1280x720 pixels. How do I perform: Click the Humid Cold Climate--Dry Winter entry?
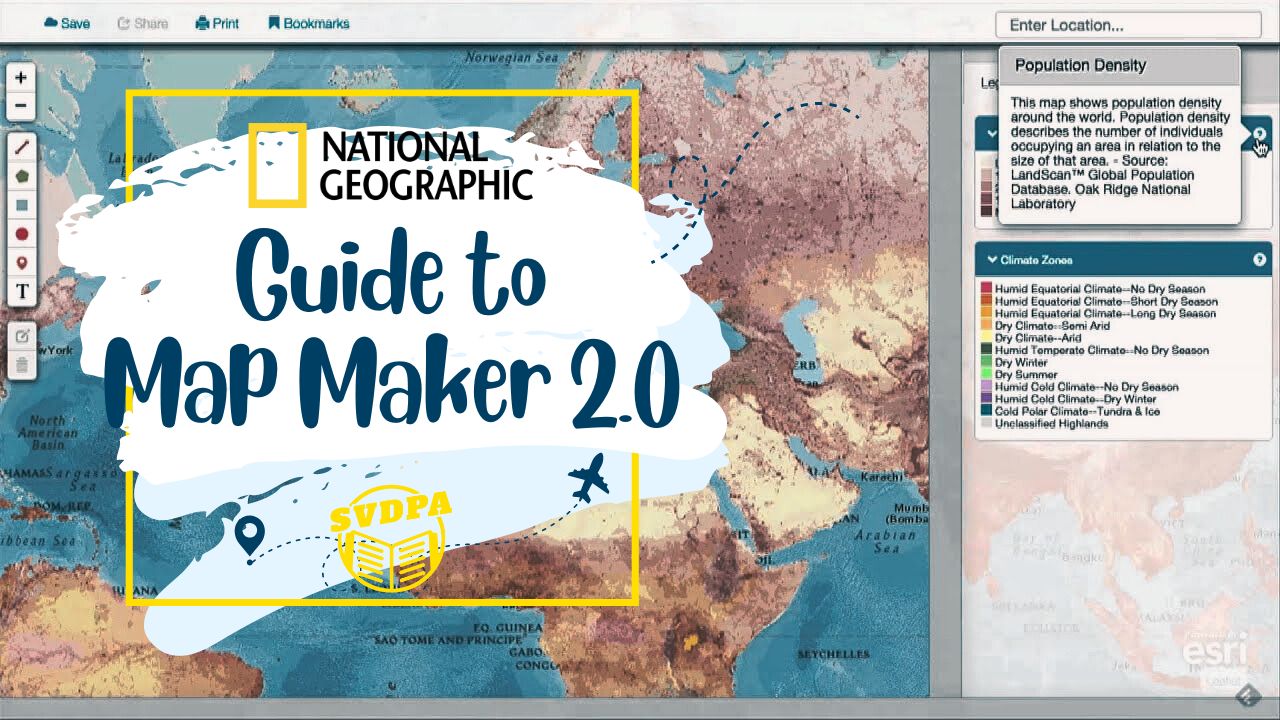[x=1076, y=399]
